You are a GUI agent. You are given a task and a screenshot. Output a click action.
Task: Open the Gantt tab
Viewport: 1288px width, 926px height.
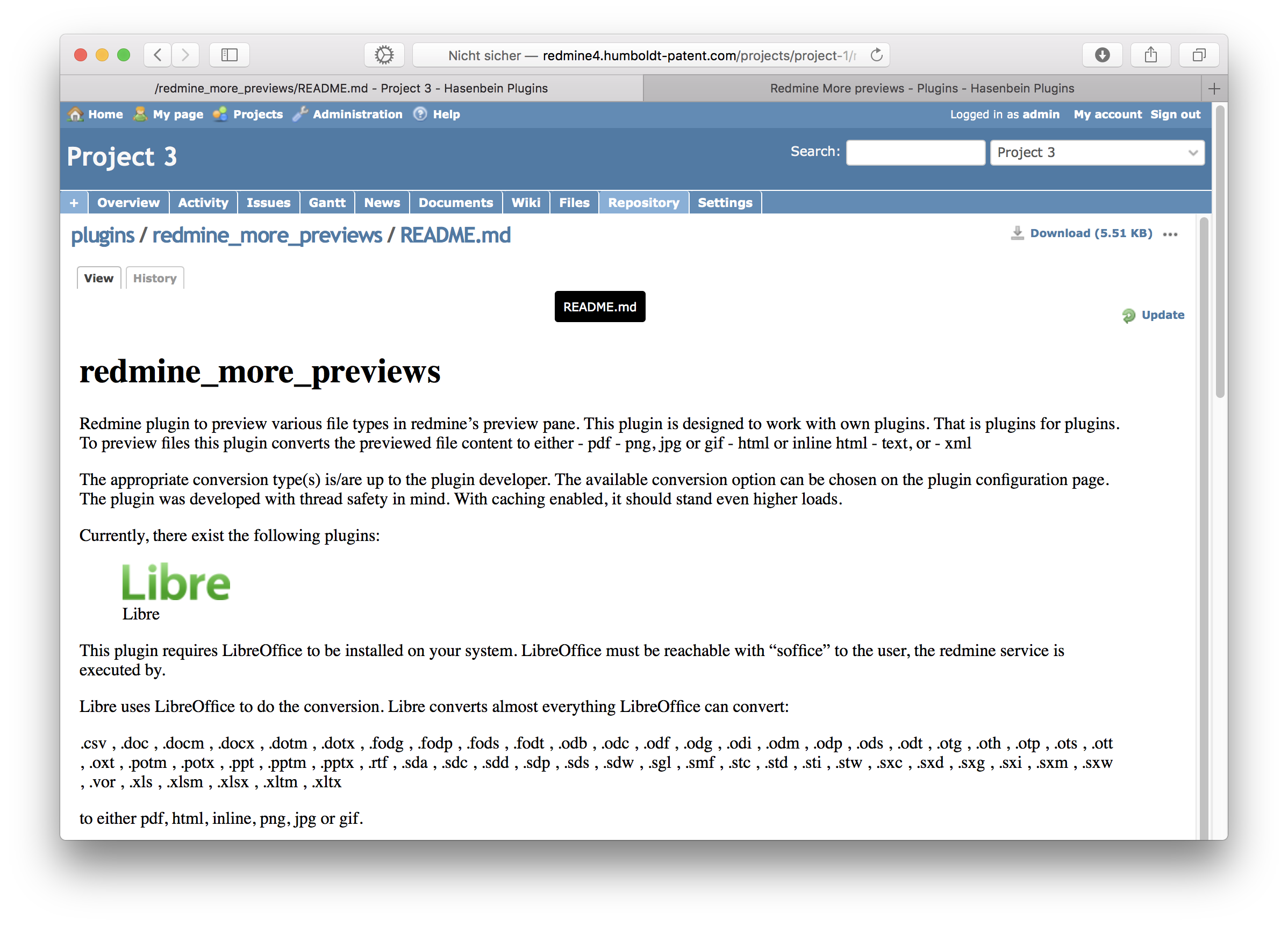coord(327,203)
